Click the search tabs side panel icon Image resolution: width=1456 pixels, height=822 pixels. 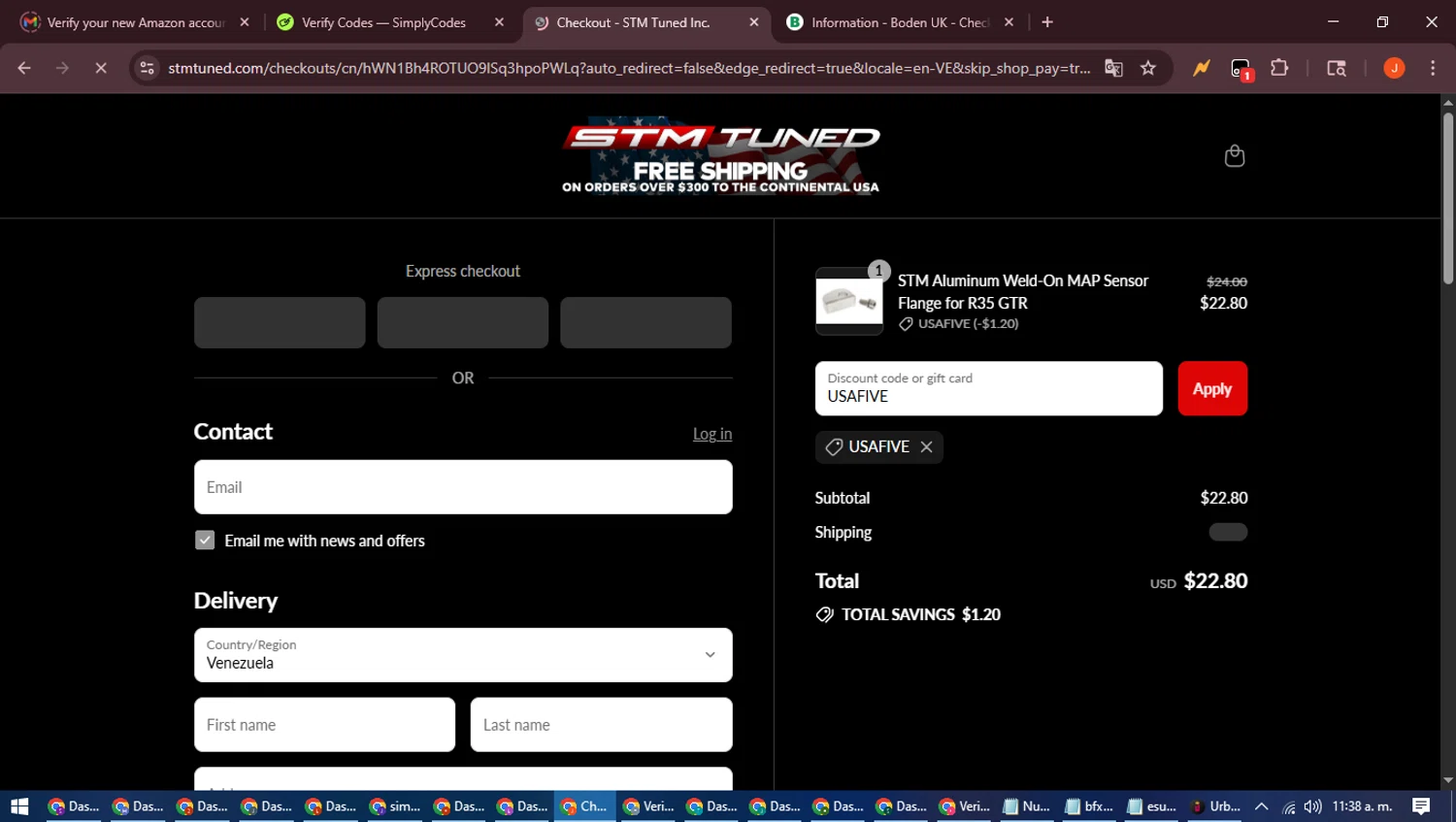[1337, 68]
